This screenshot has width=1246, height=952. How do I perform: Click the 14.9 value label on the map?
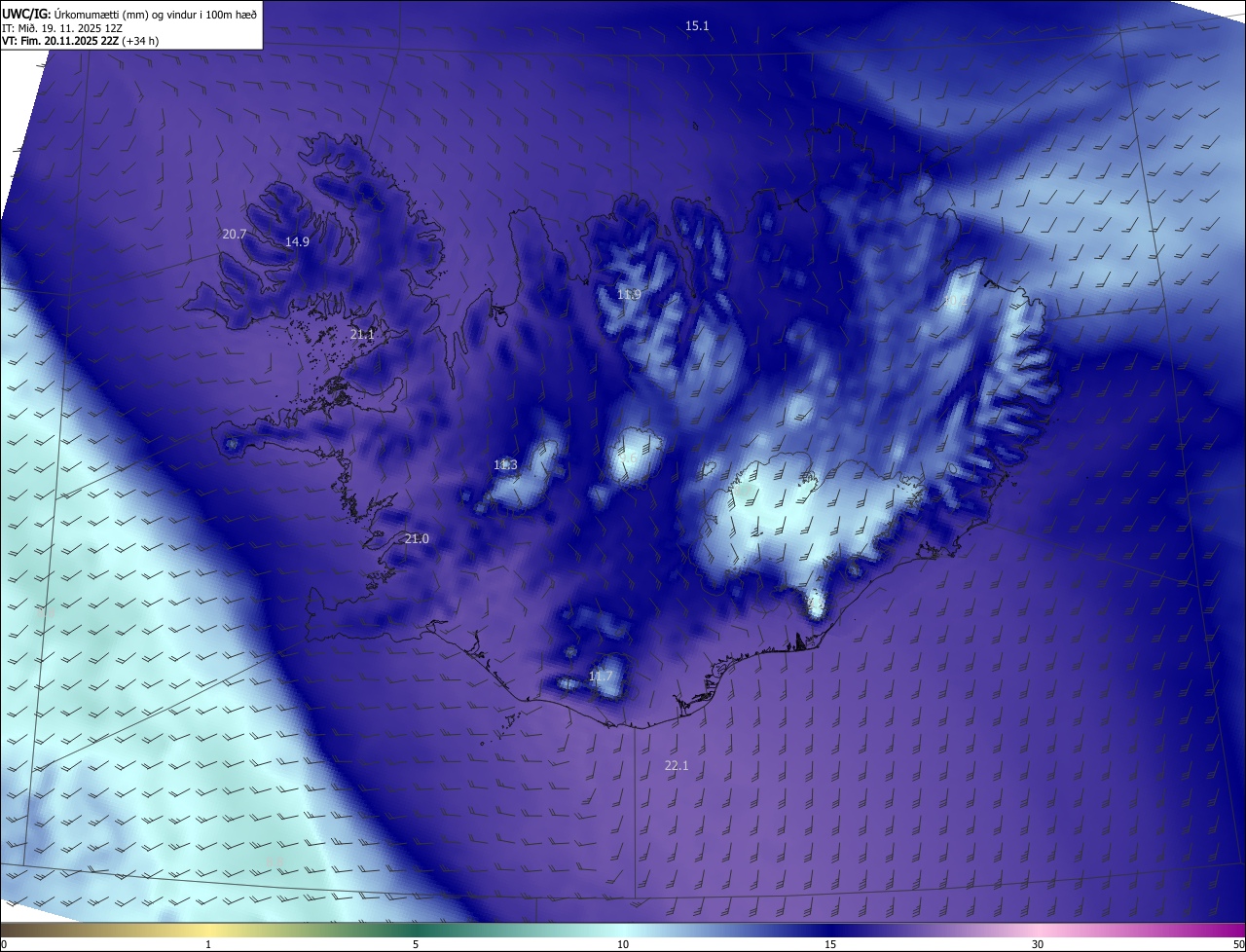[x=297, y=242]
